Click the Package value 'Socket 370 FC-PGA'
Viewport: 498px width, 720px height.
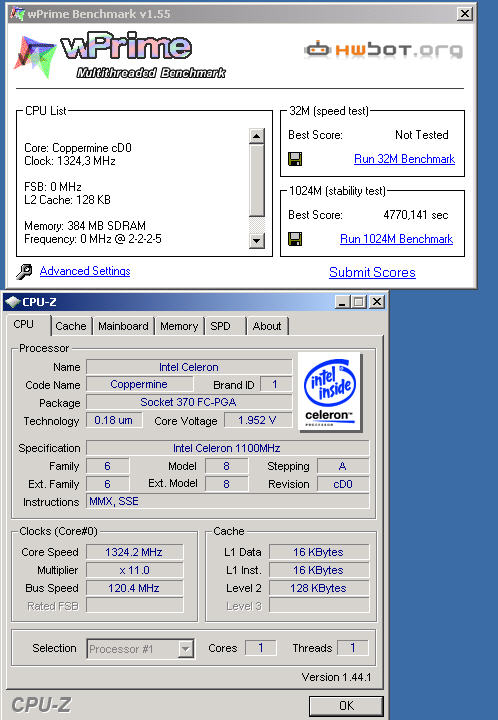[x=189, y=402]
